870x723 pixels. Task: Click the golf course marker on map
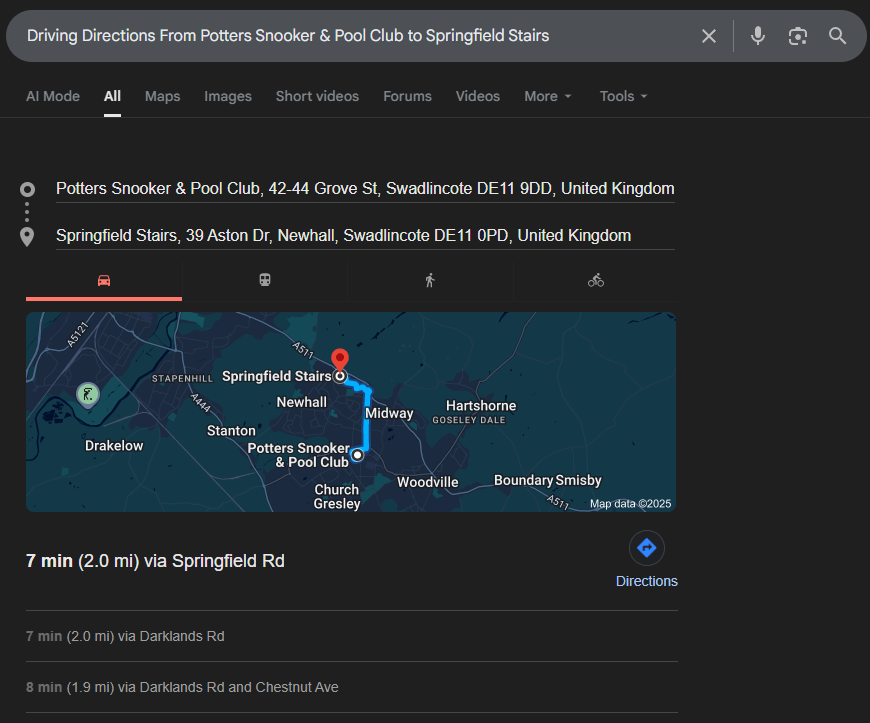pyautogui.click(x=88, y=393)
